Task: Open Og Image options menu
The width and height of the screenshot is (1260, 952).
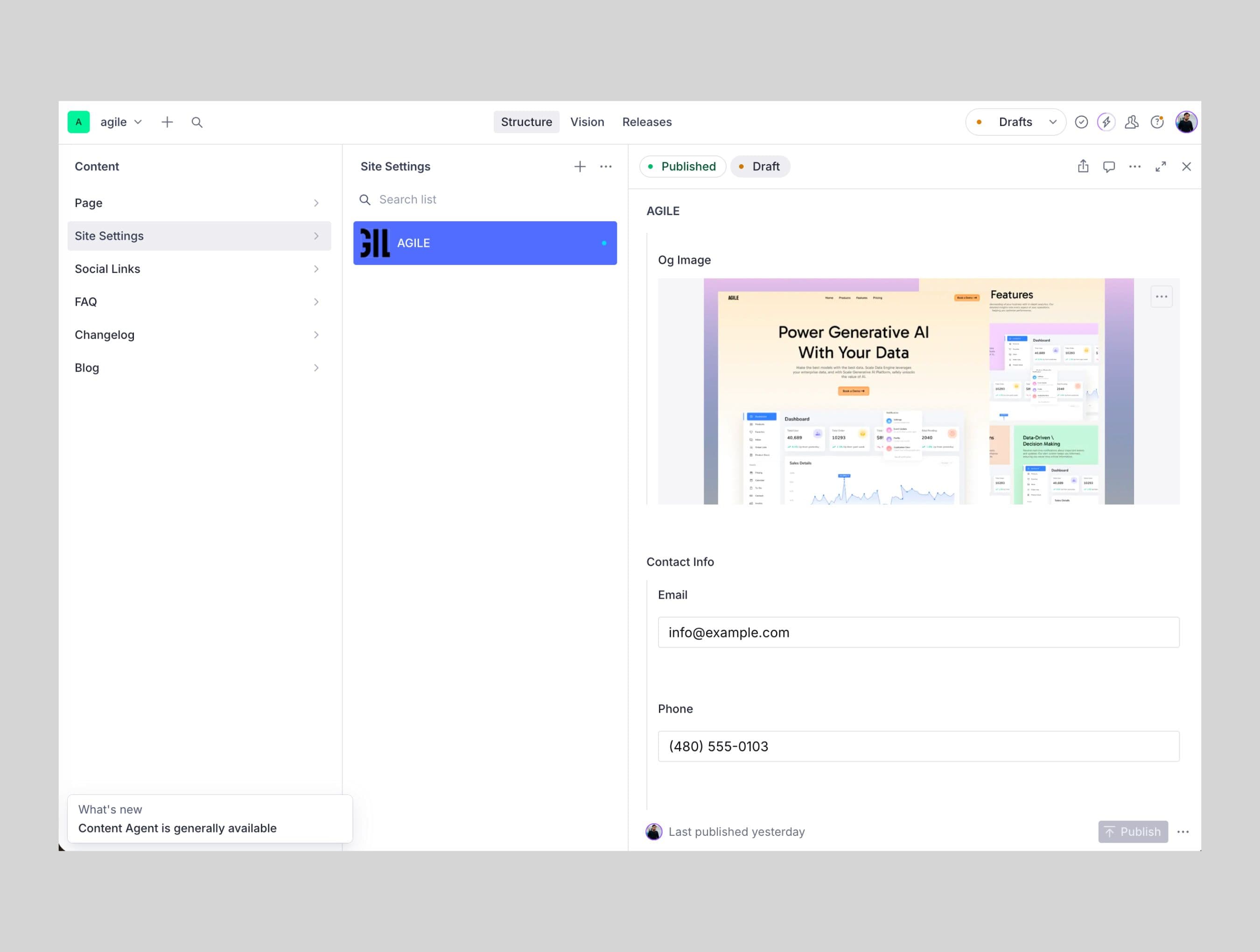Action: click(x=1162, y=297)
